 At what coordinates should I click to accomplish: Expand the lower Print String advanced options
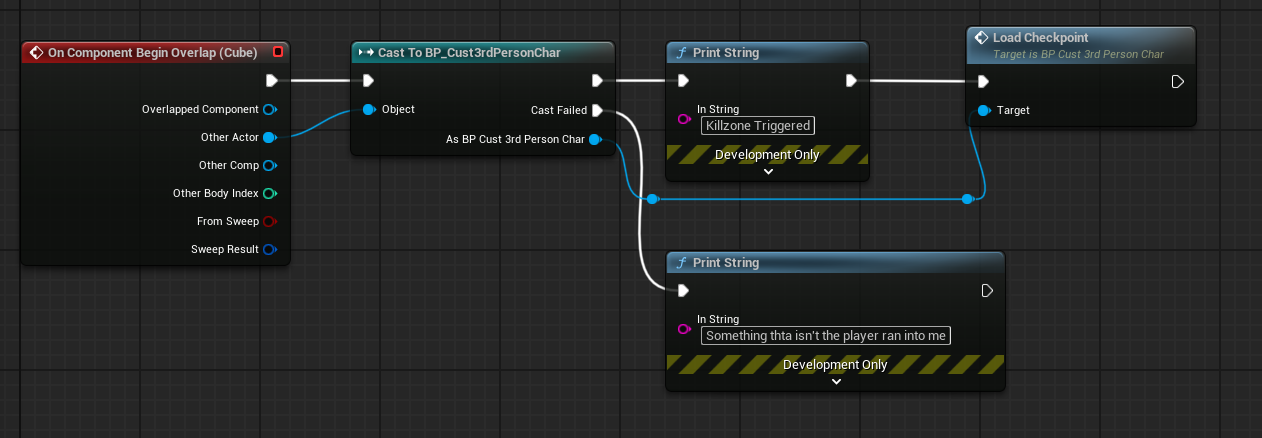(x=836, y=381)
